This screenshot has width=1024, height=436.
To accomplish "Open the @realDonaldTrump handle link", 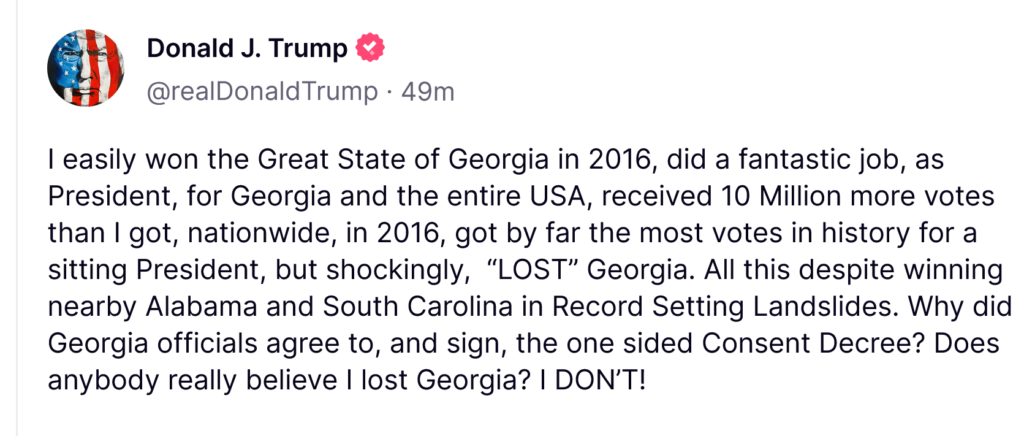I will click(x=262, y=92).
